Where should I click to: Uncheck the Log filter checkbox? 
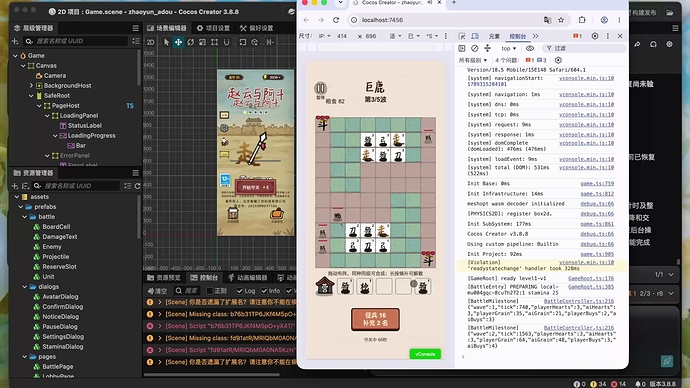(x=239, y=291)
